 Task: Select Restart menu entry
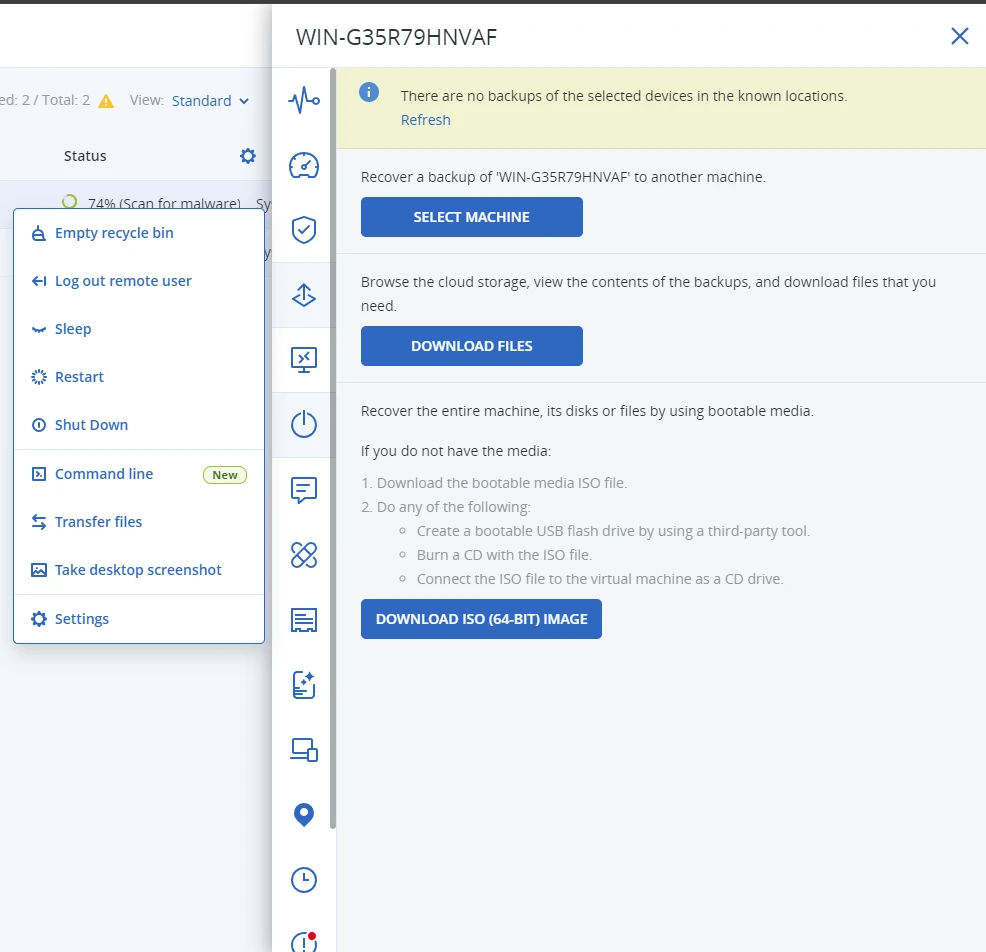tap(138, 377)
